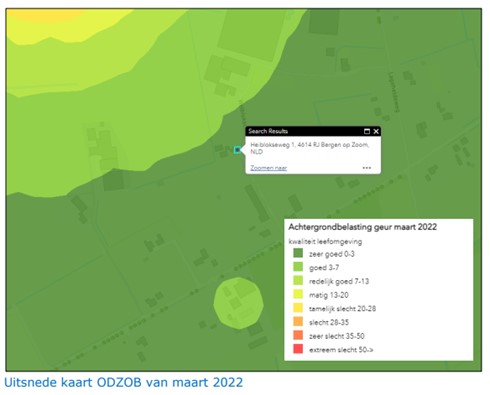
Task: Click the Zoomen naar link
Action: click(x=268, y=168)
